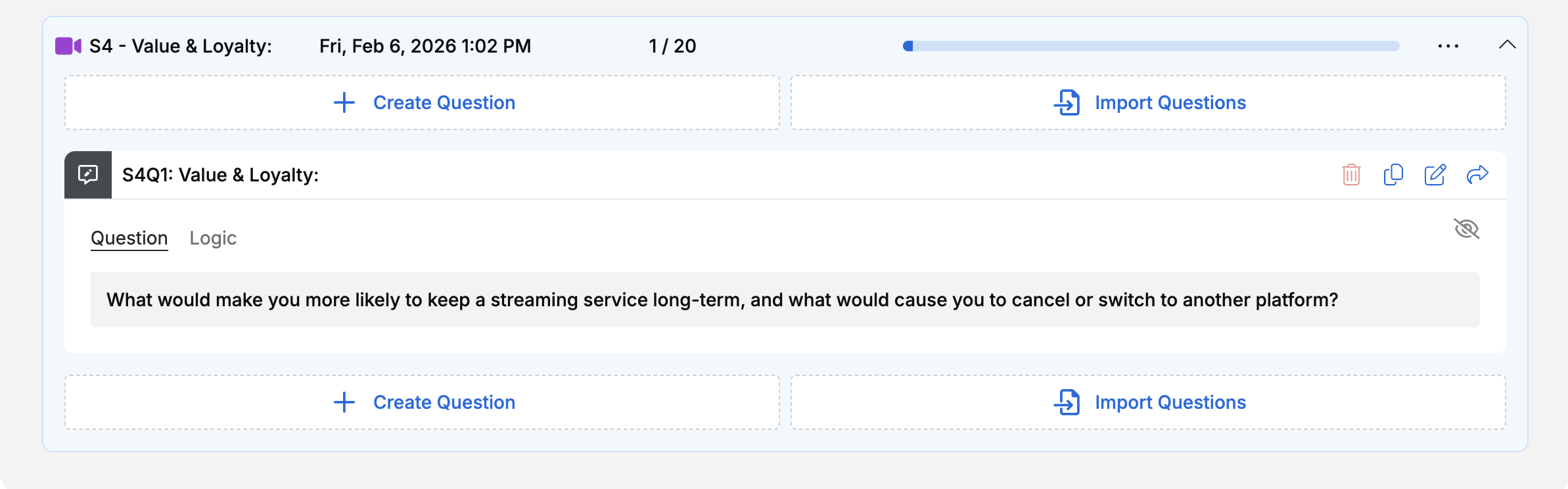
Task: Click the top Create Question button
Action: (x=422, y=103)
